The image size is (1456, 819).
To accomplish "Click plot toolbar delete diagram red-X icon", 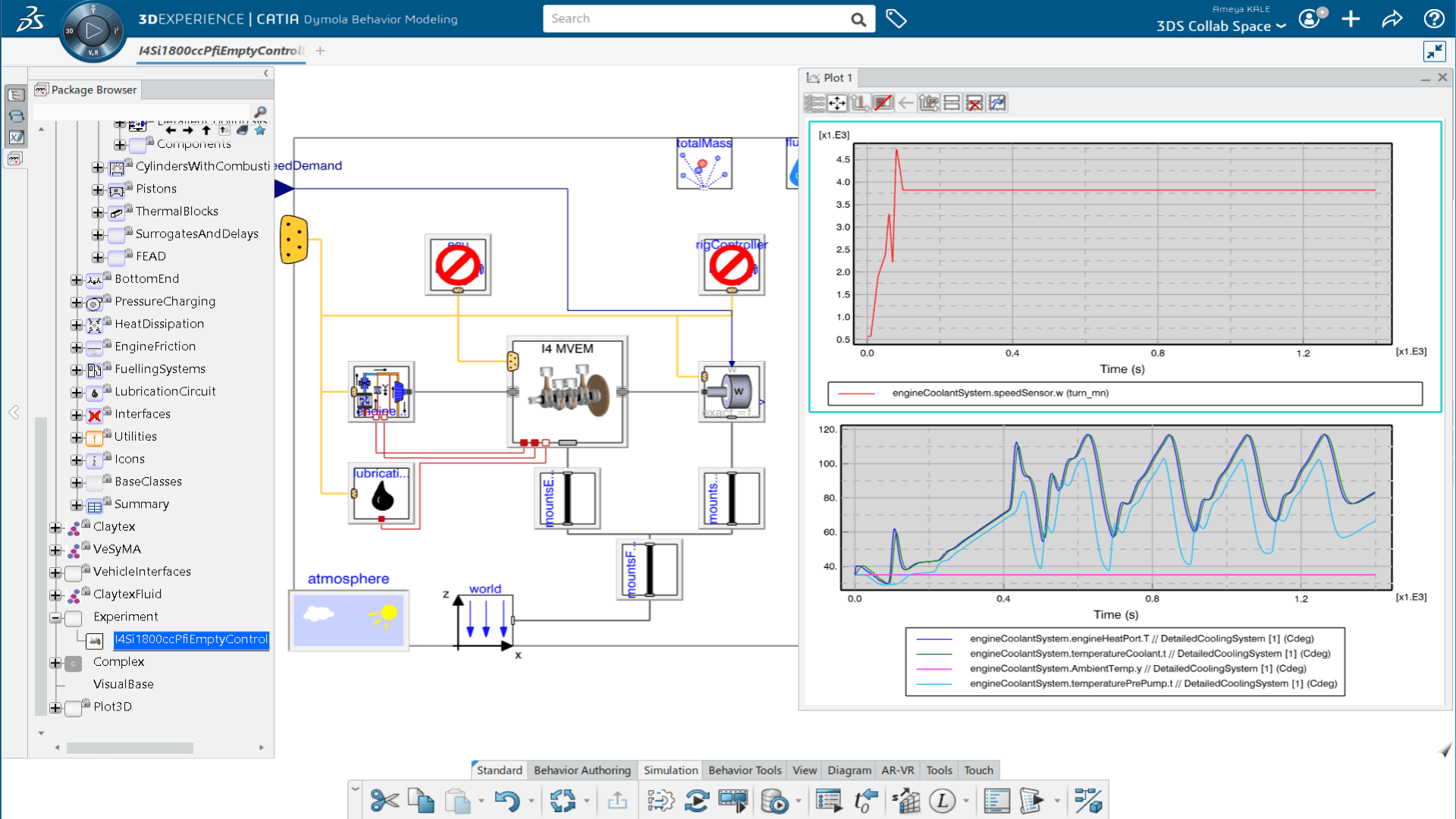I will tap(974, 103).
